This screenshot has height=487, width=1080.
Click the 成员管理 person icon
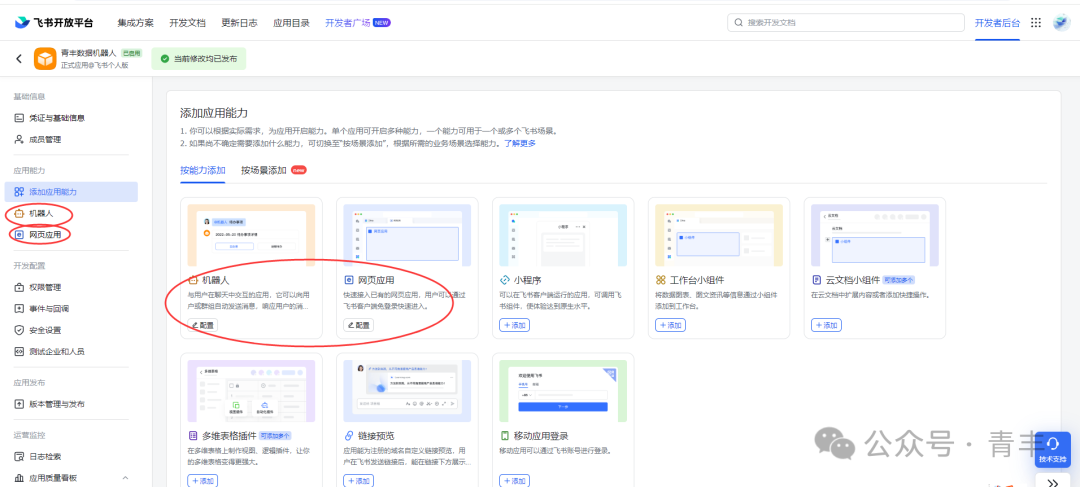click(x=19, y=139)
